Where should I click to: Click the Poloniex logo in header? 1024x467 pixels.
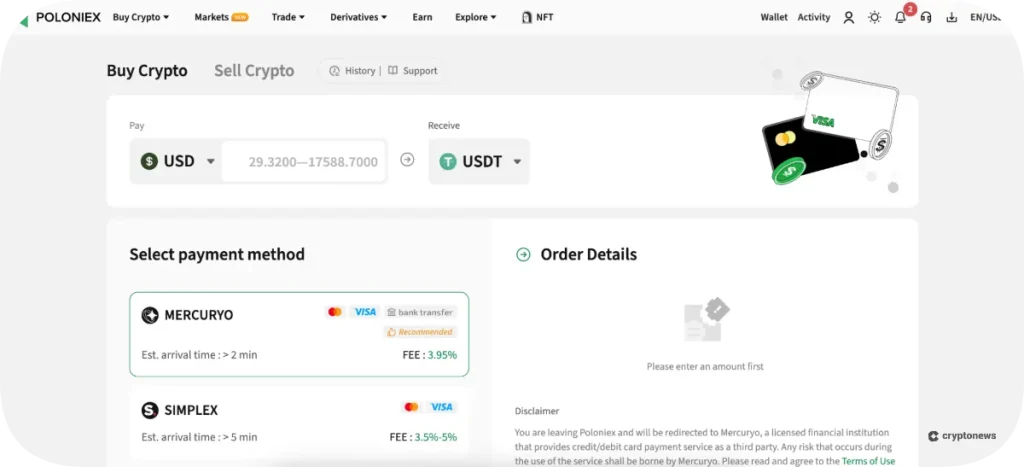58,17
